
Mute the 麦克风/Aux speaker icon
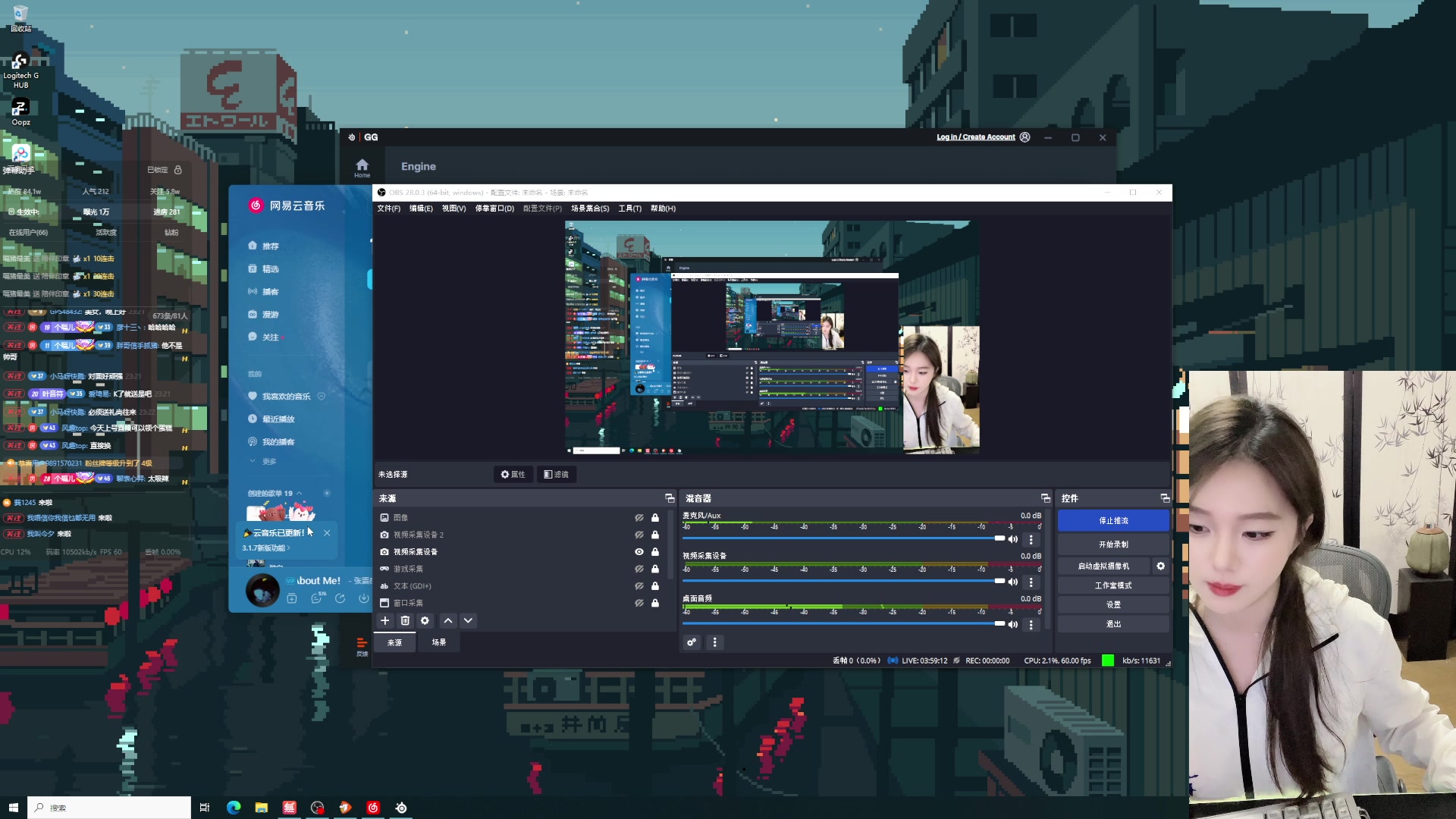click(1013, 539)
